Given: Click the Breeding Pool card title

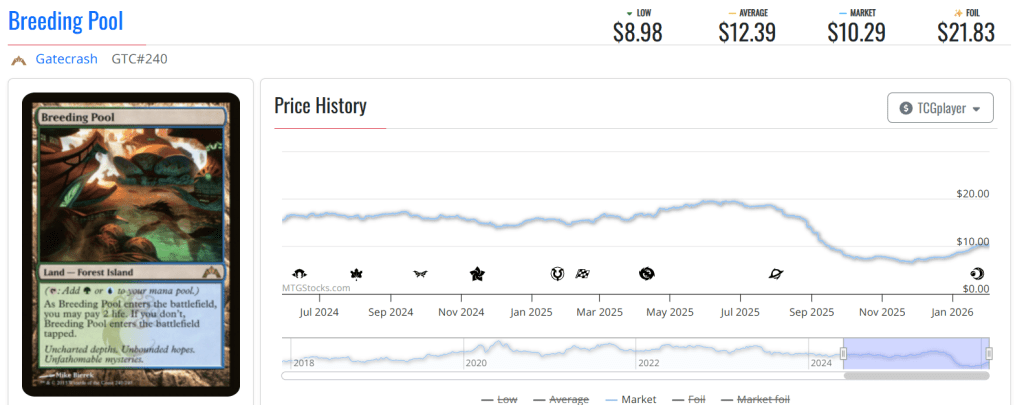Looking at the screenshot, I should click(x=66, y=21).
